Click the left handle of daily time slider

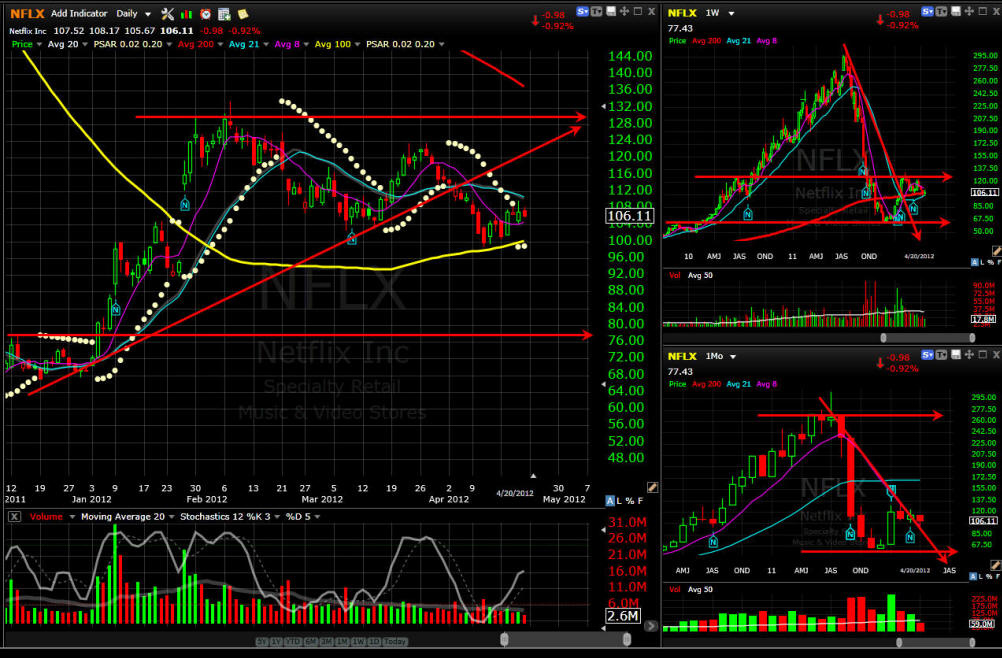pos(504,639)
